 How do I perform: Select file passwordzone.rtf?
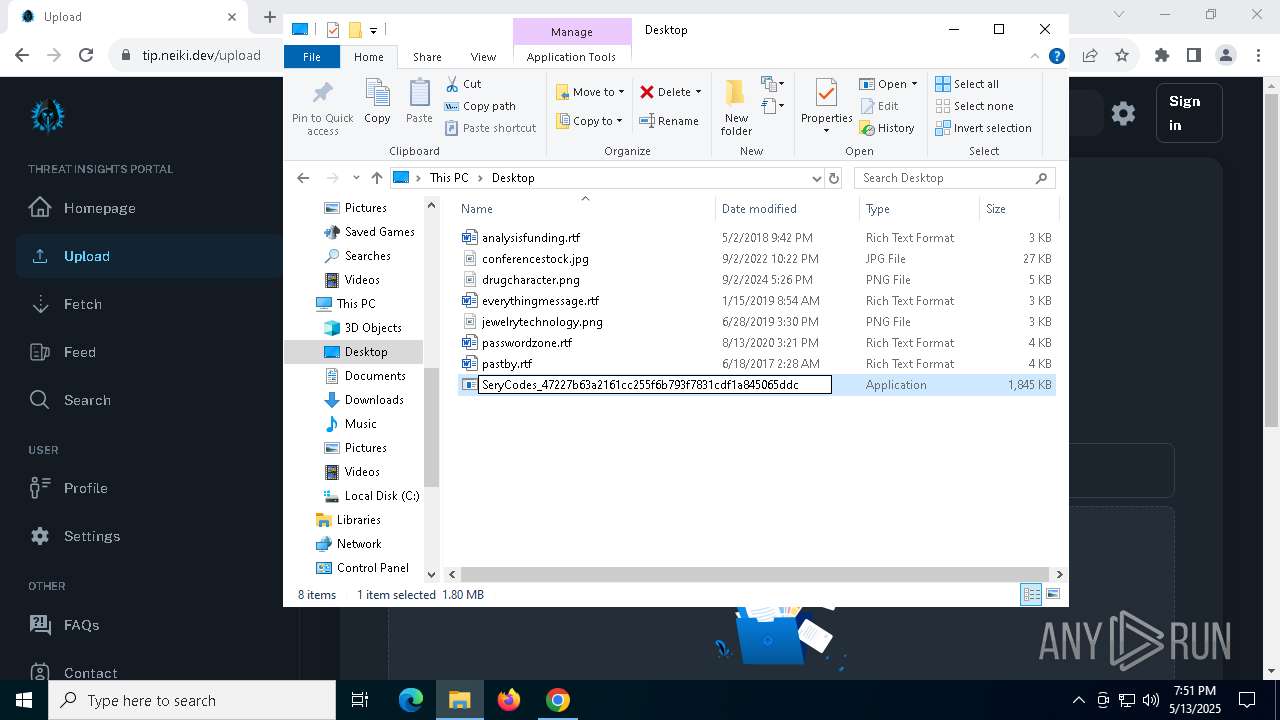(x=527, y=343)
